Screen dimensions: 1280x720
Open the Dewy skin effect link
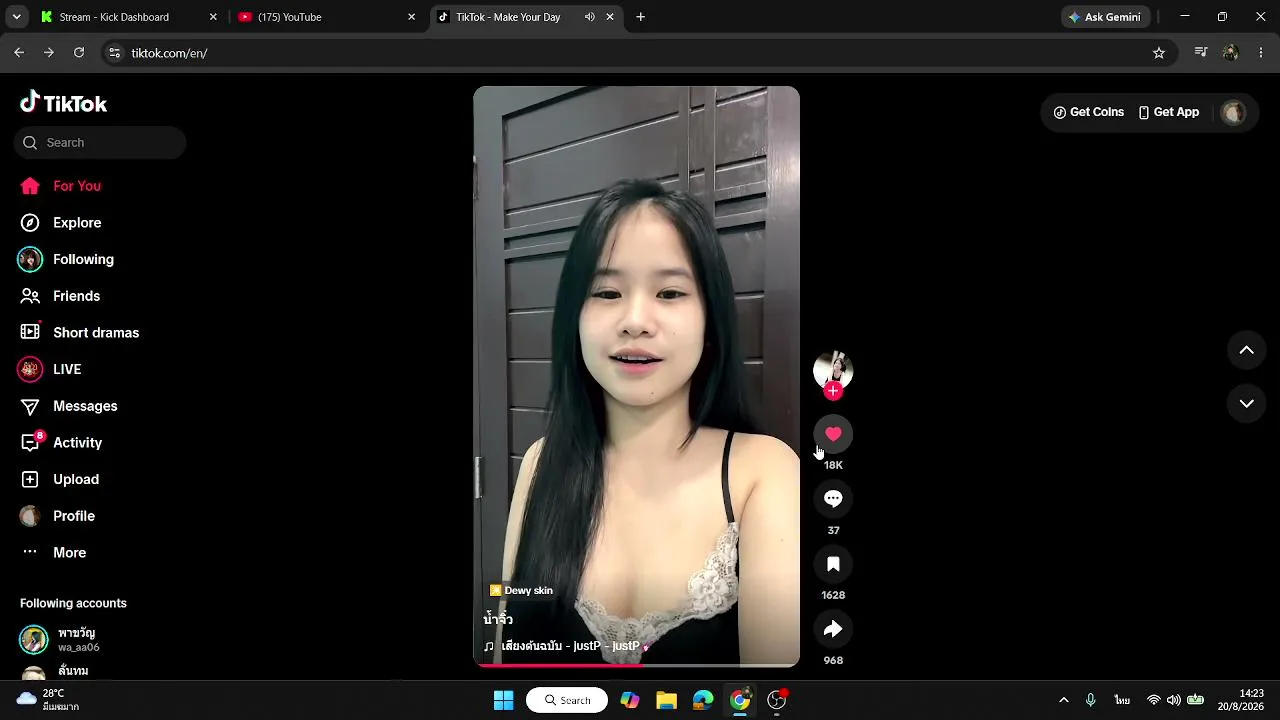pyautogui.click(x=521, y=591)
